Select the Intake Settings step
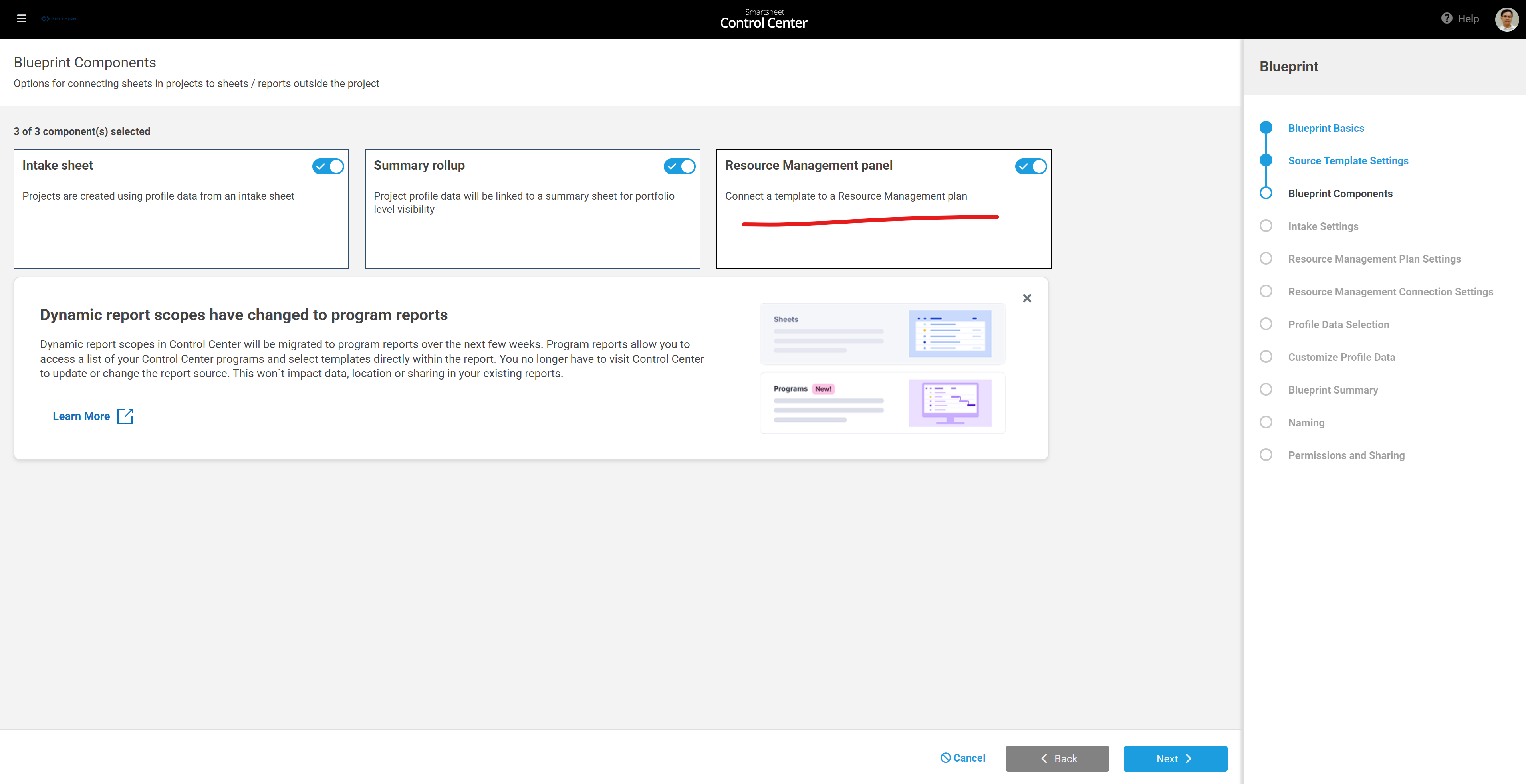This screenshot has width=1526, height=784. 1323,226
